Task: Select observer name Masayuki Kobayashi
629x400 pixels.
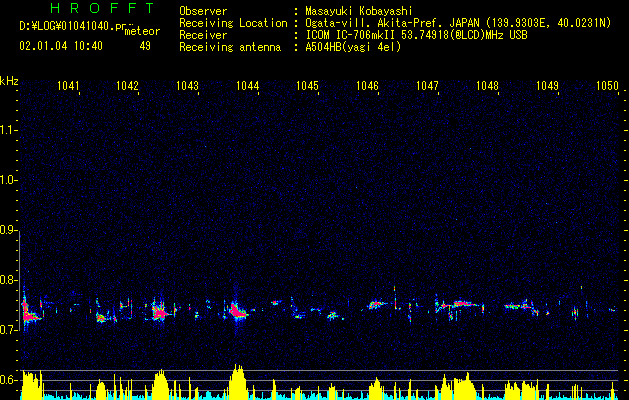Action: [359, 11]
